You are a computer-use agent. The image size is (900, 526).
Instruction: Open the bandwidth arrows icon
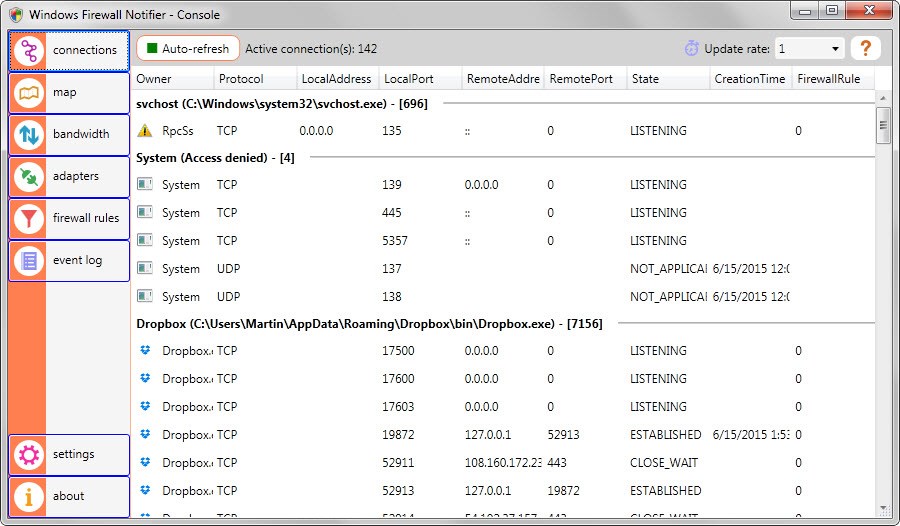pyautogui.click(x=29, y=135)
